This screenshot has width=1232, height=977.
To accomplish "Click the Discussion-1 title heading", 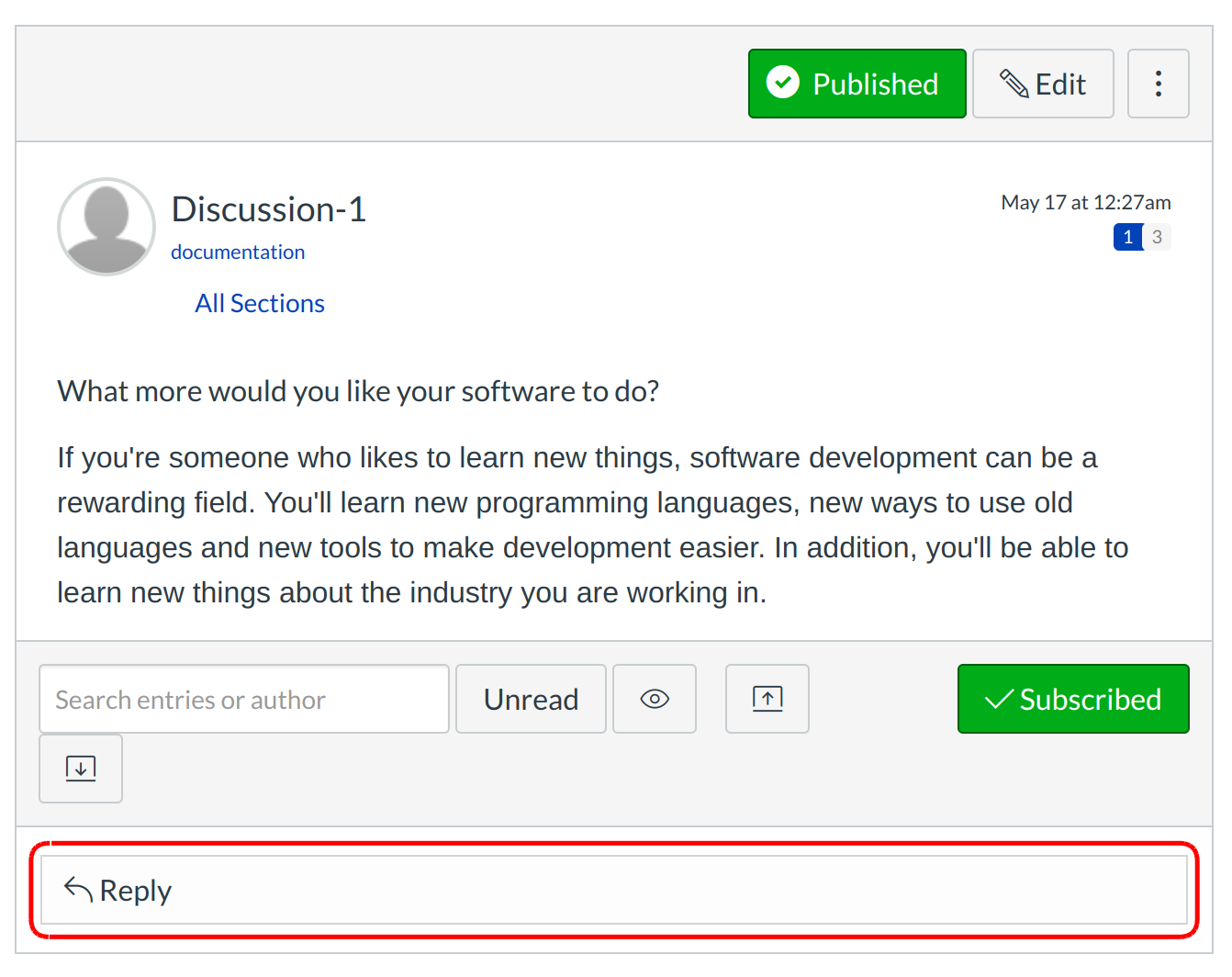I will [x=269, y=209].
